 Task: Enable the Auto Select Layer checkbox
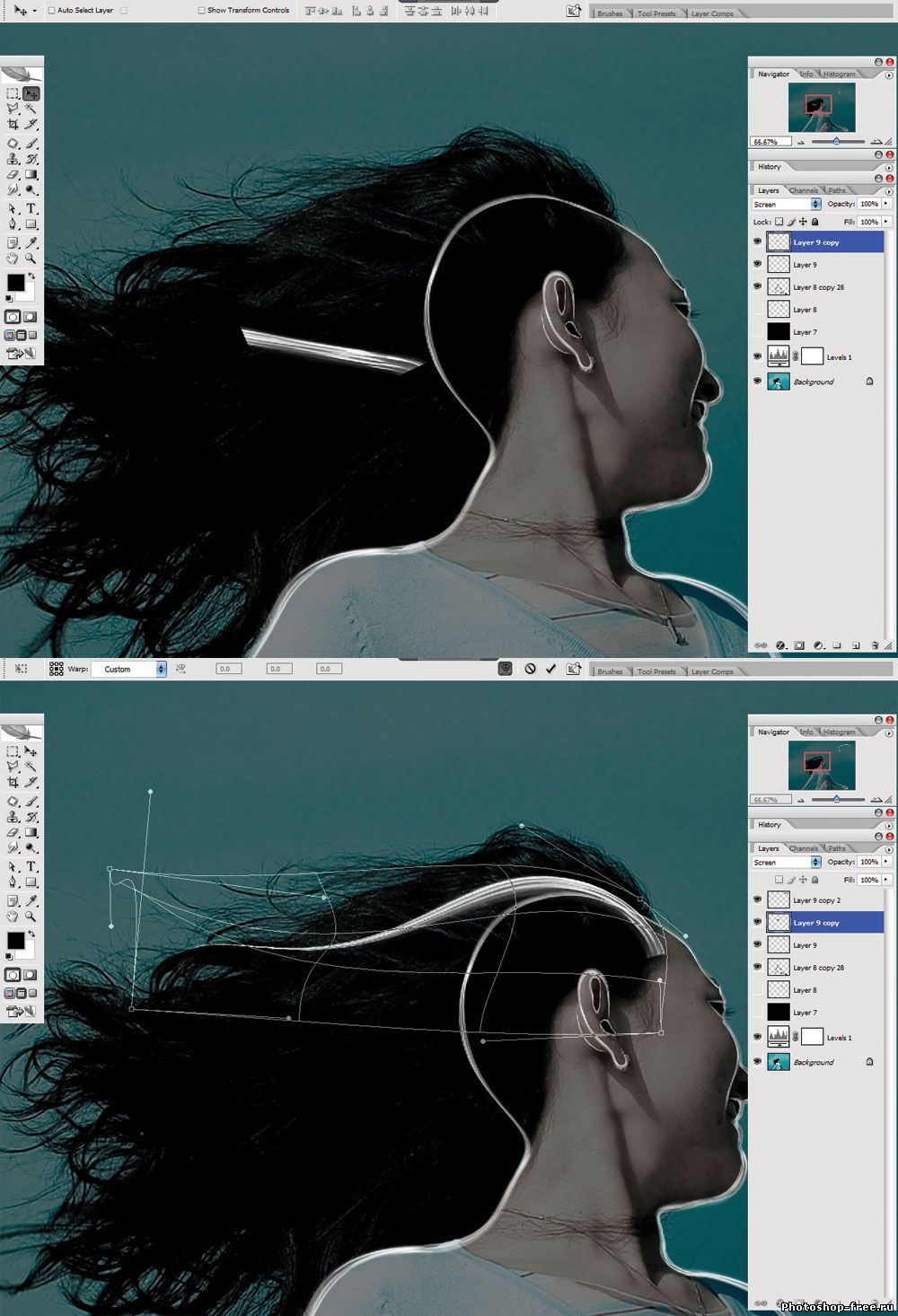pos(52,11)
